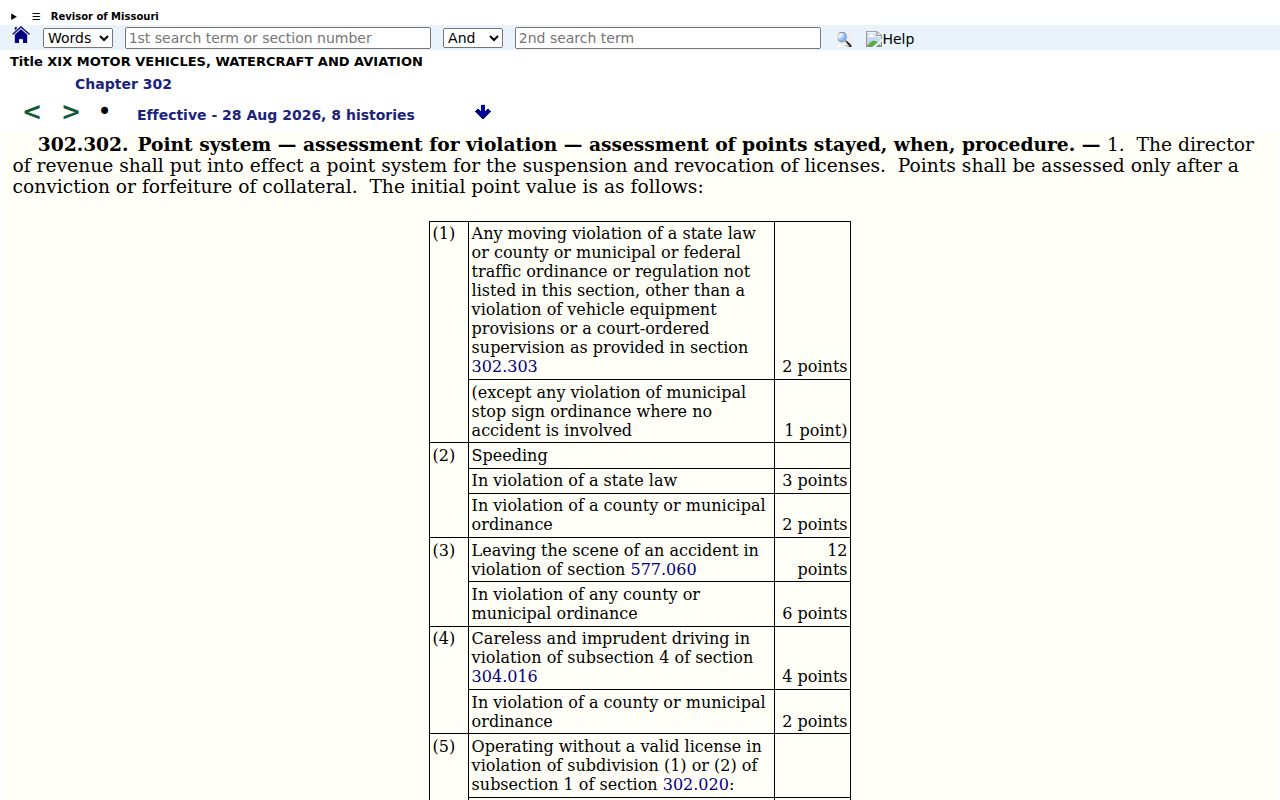Follow the section 302.303 link
This screenshot has height=800, width=1280.
pyautogui.click(x=504, y=366)
